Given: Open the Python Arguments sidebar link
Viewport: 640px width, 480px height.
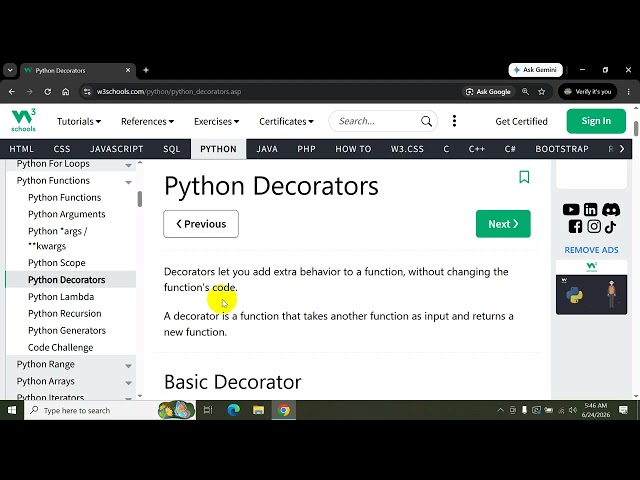Looking at the screenshot, I should (x=67, y=214).
